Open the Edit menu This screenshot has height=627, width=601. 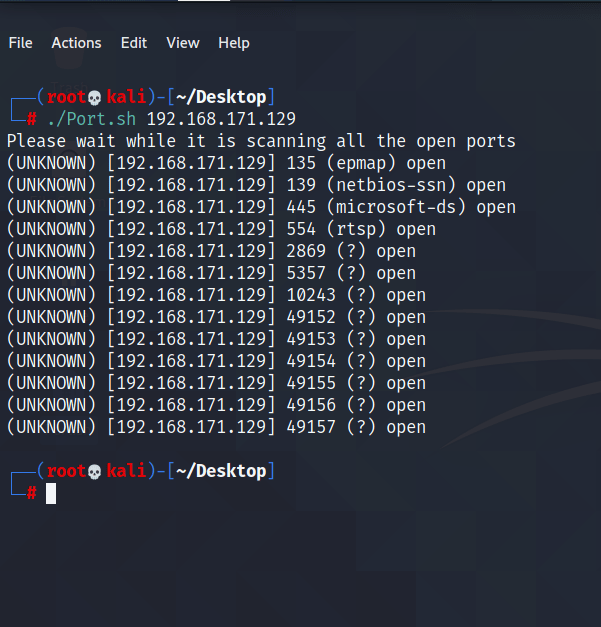point(134,43)
